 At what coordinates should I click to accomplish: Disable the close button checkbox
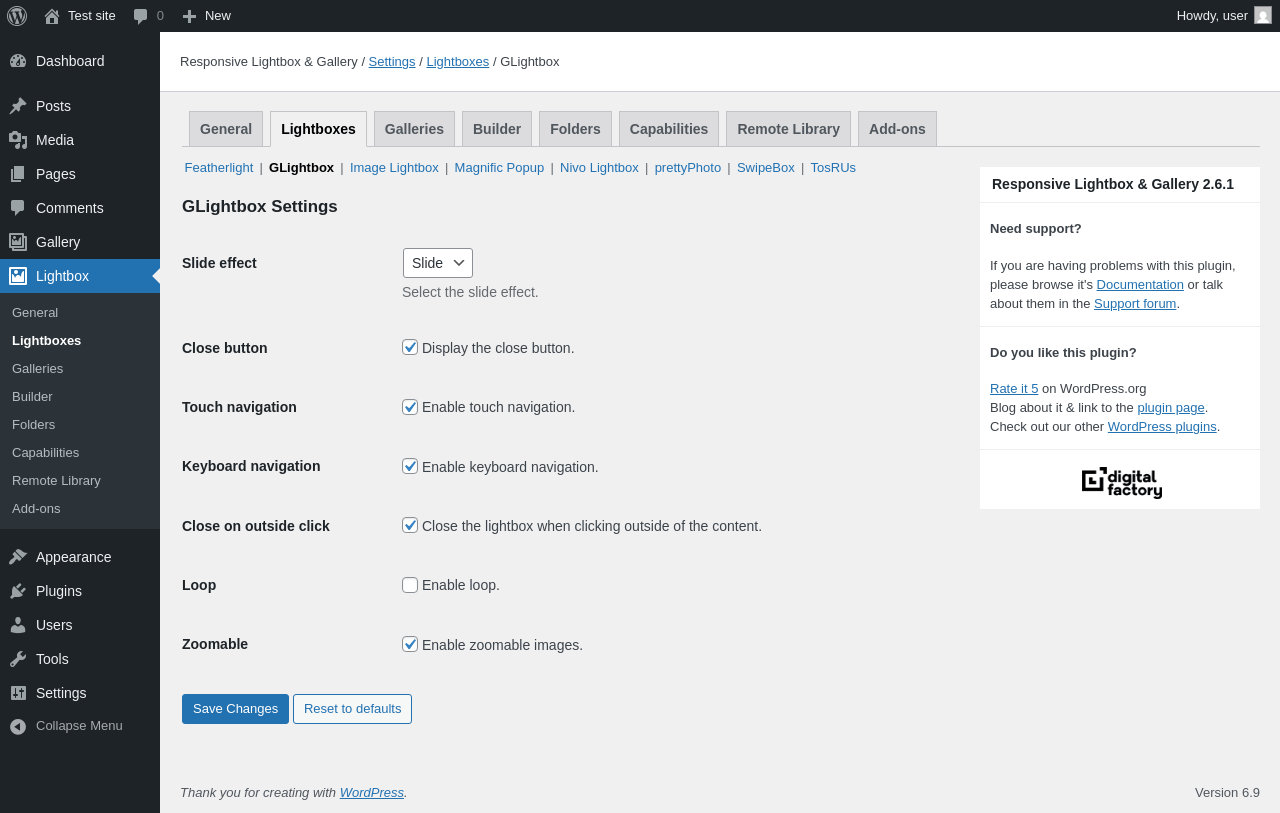pyautogui.click(x=410, y=347)
